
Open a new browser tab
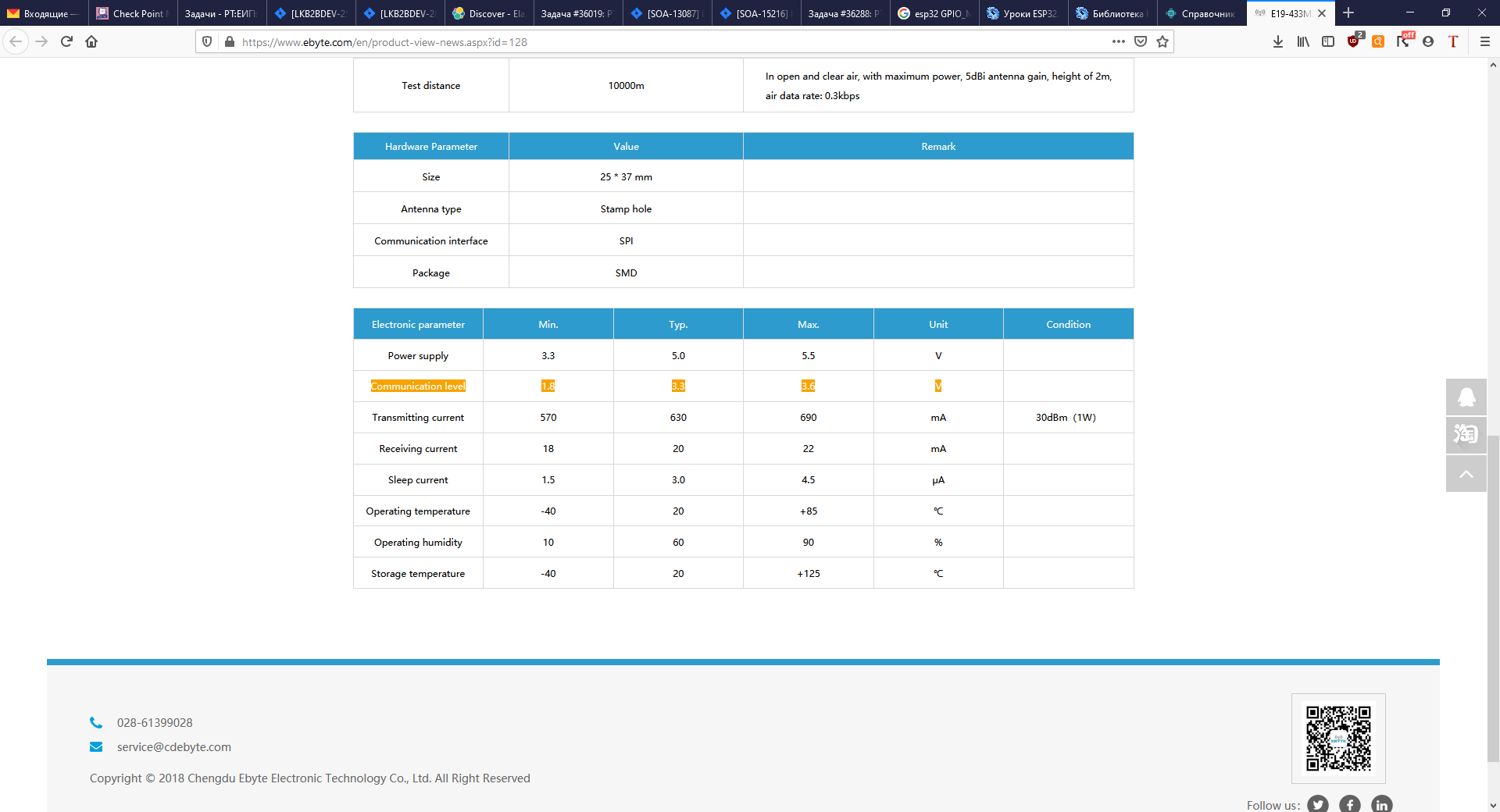pos(1348,13)
